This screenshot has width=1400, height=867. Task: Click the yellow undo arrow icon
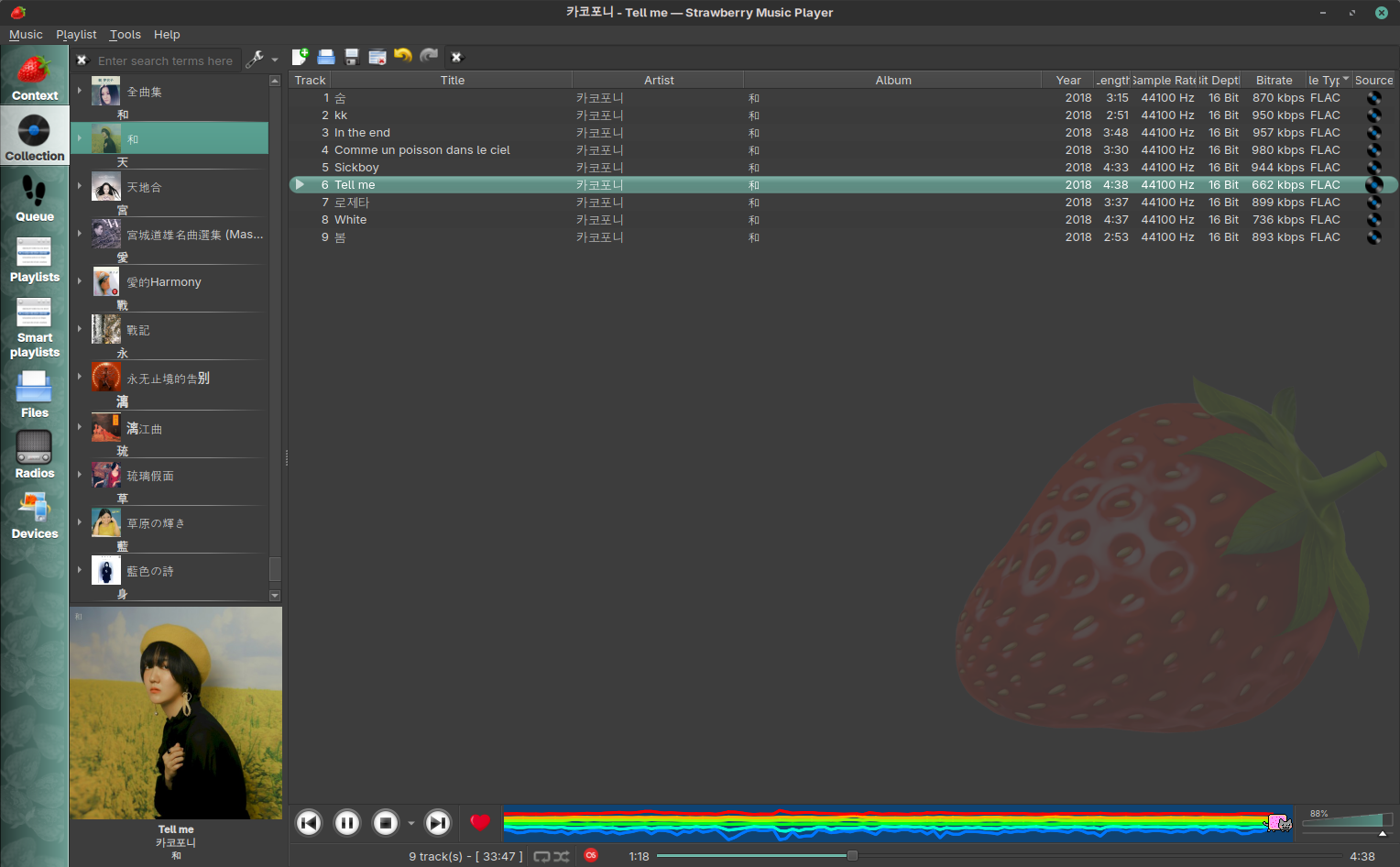pyautogui.click(x=402, y=57)
